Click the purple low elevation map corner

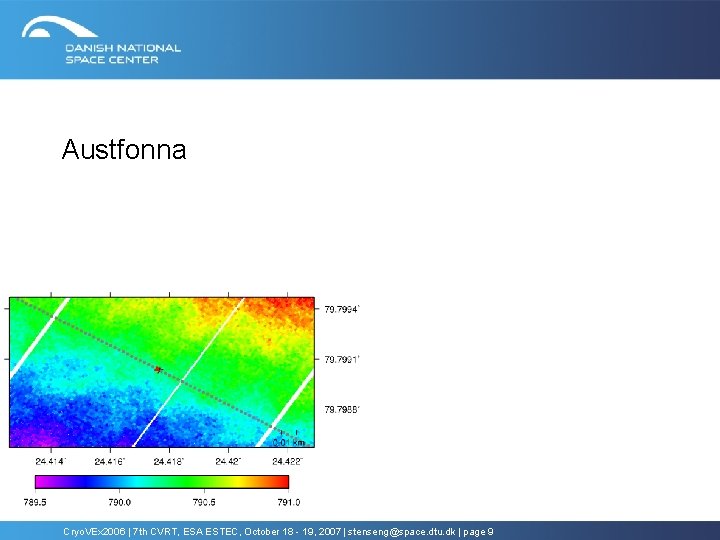[30, 436]
